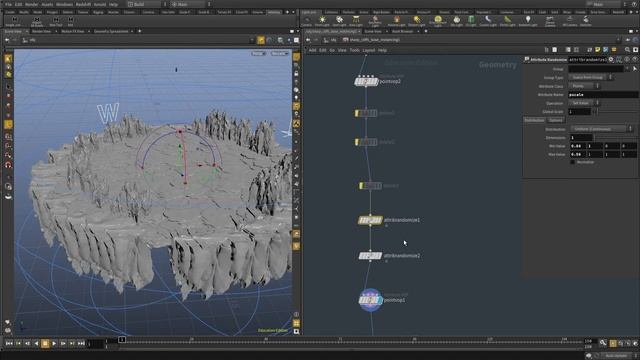Screen dimensions: 640x360
Task: Select the Volume Light shelf tool
Action: (x=396, y=21)
